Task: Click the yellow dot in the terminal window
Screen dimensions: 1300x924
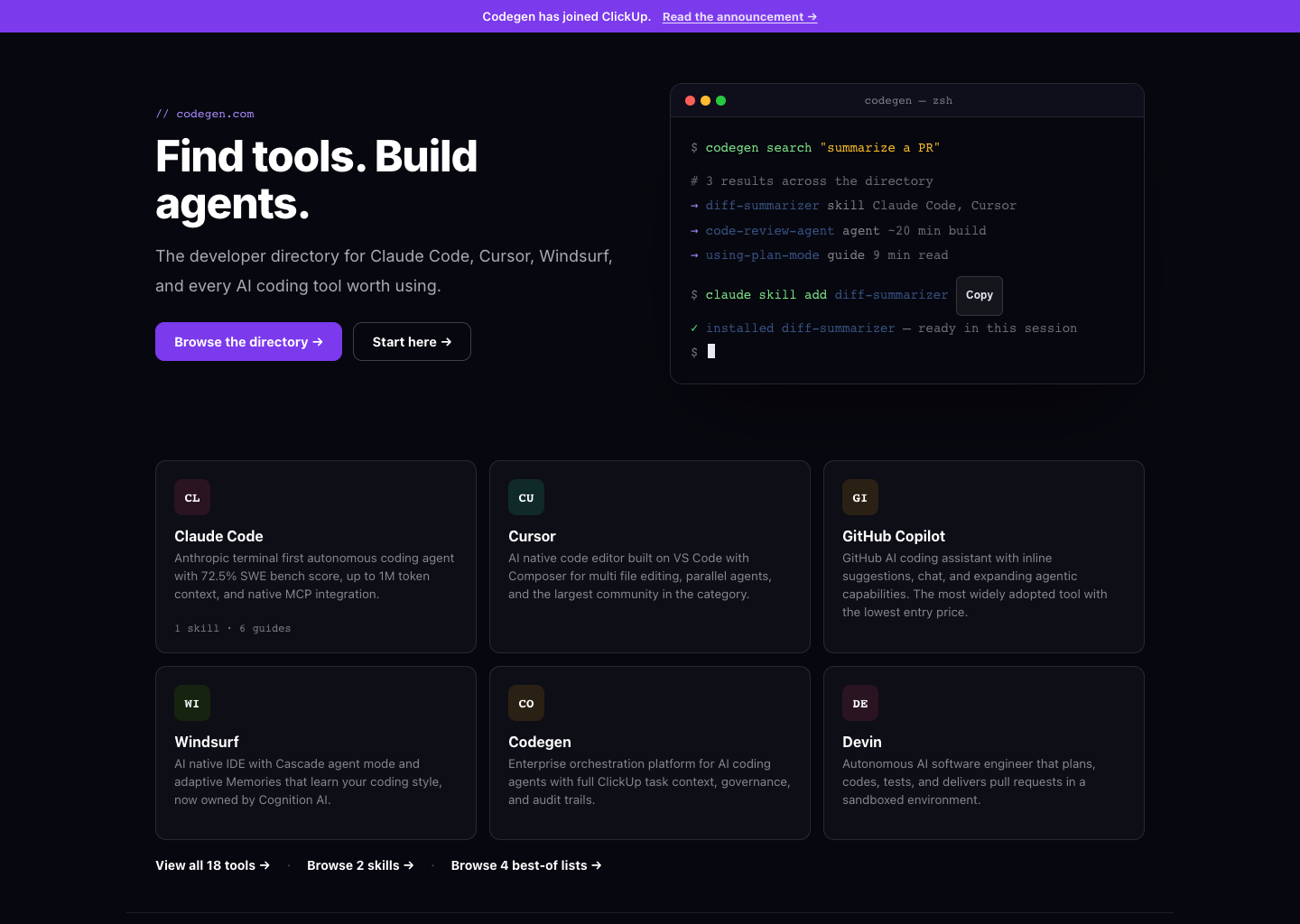Action: coord(706,101)
